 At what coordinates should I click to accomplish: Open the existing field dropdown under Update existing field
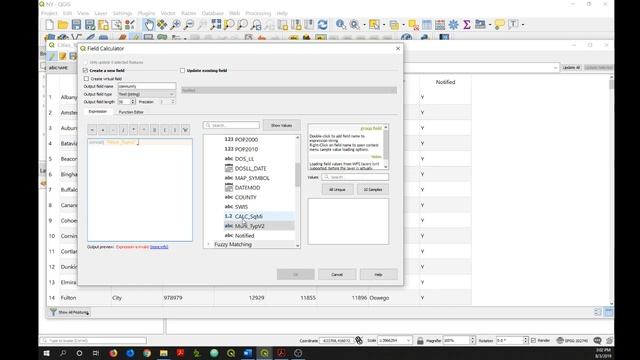click(x=289, y=90)
